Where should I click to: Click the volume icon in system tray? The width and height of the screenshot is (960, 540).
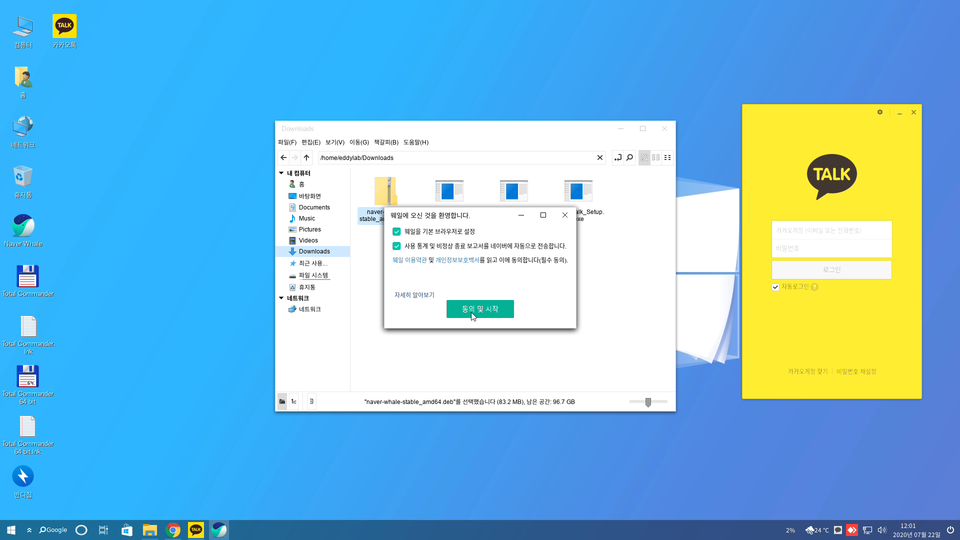coord(882,530)
